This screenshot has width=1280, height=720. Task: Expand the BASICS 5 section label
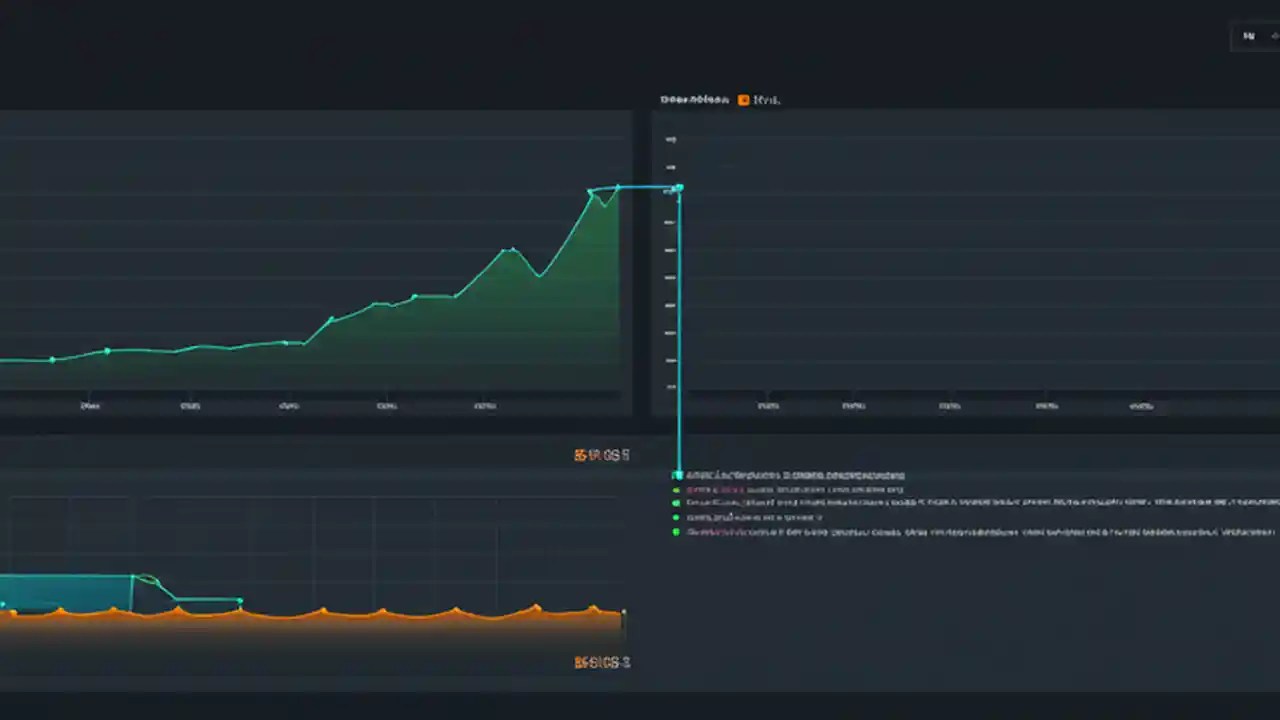[x=602, y=455]
